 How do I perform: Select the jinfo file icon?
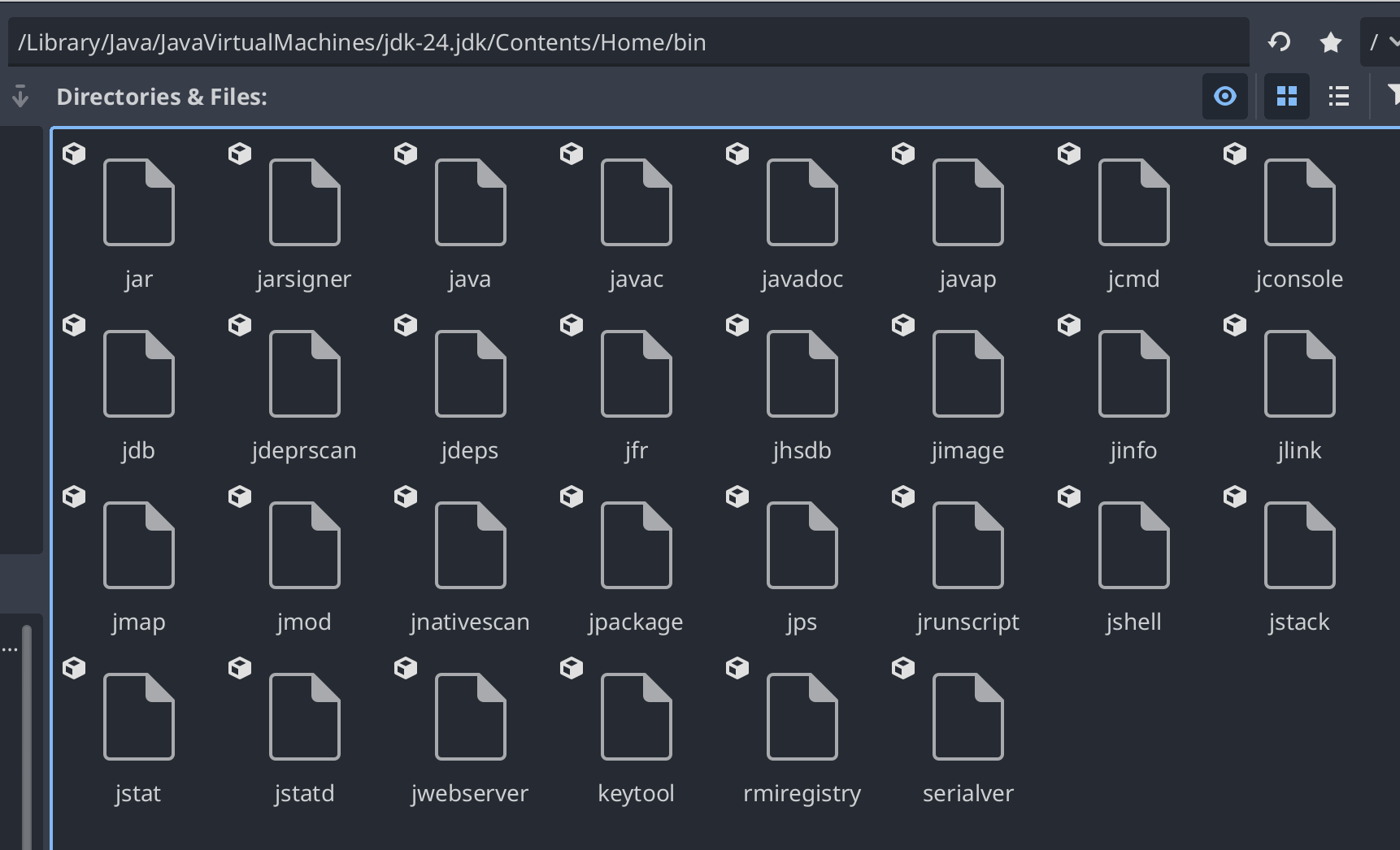[1134, 374]
